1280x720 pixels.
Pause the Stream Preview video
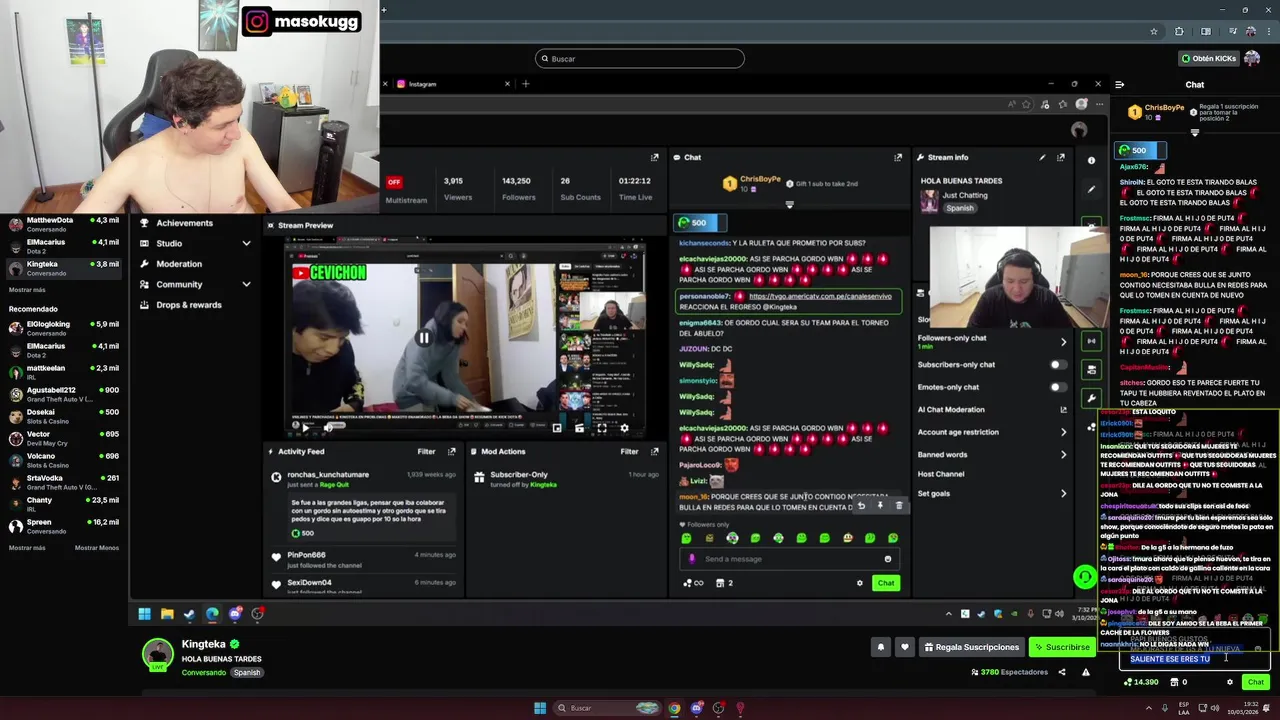pos(424,338)
